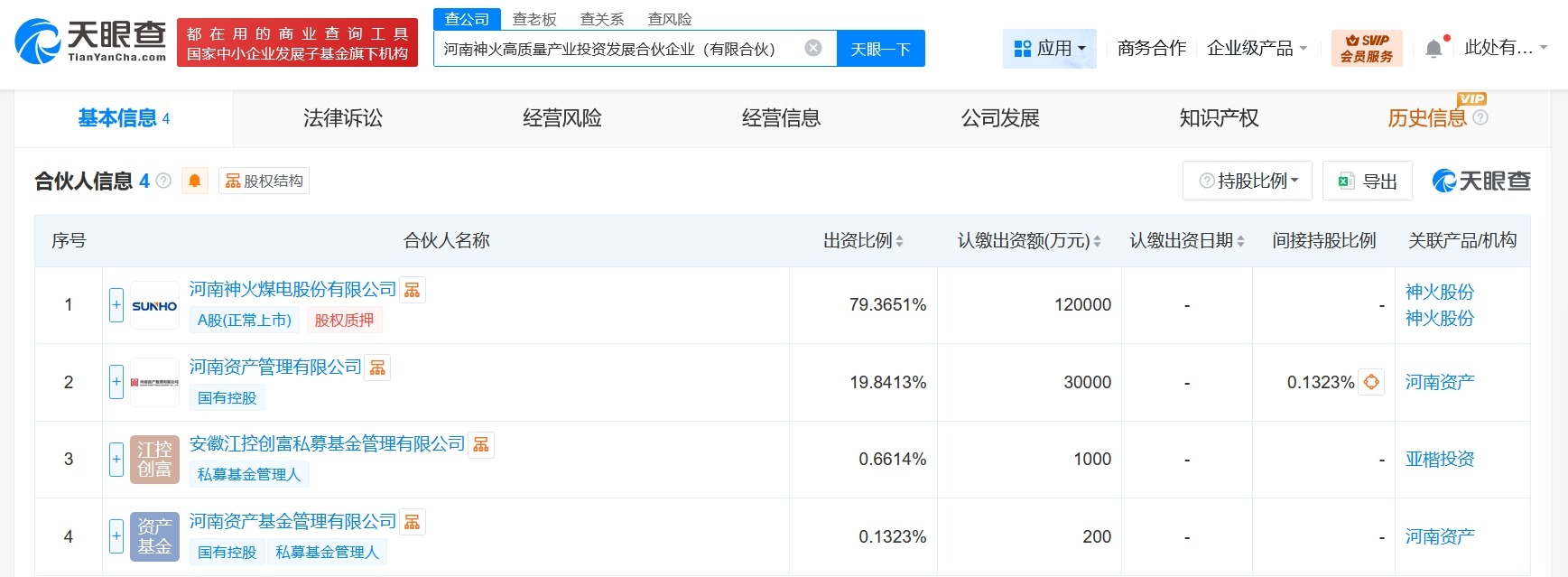Expand row 3 安徽江控创富 plus button

[116, 460]
